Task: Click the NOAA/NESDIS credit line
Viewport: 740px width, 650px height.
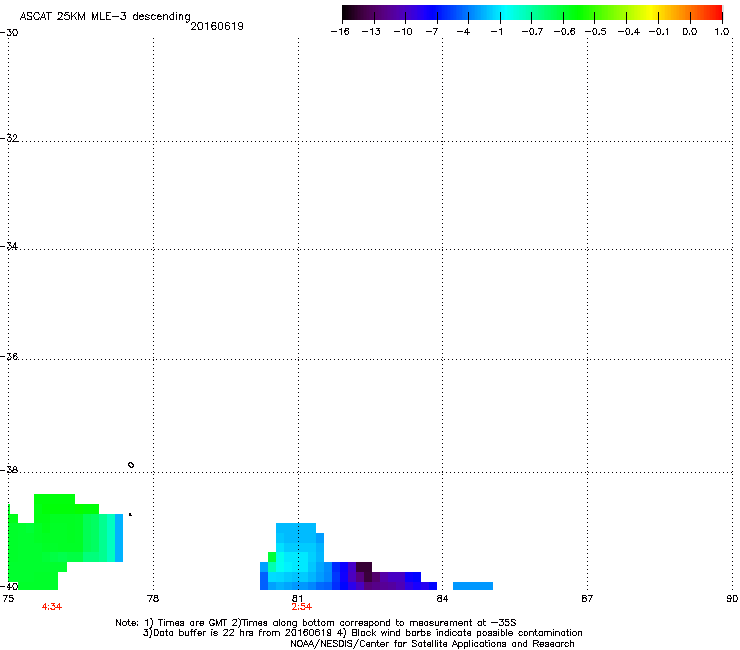Action: pyautogui.click(x=432, y=644)
